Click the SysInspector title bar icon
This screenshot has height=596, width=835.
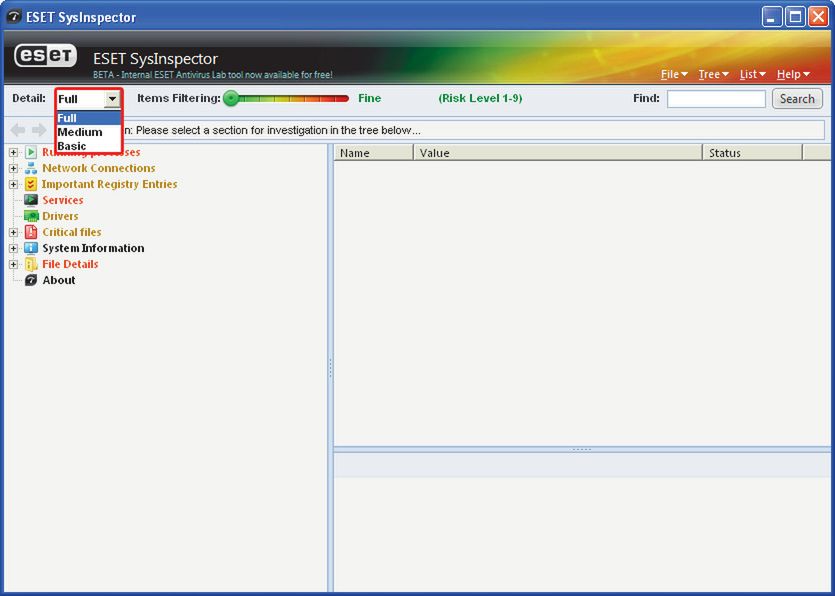click(14, 17)
